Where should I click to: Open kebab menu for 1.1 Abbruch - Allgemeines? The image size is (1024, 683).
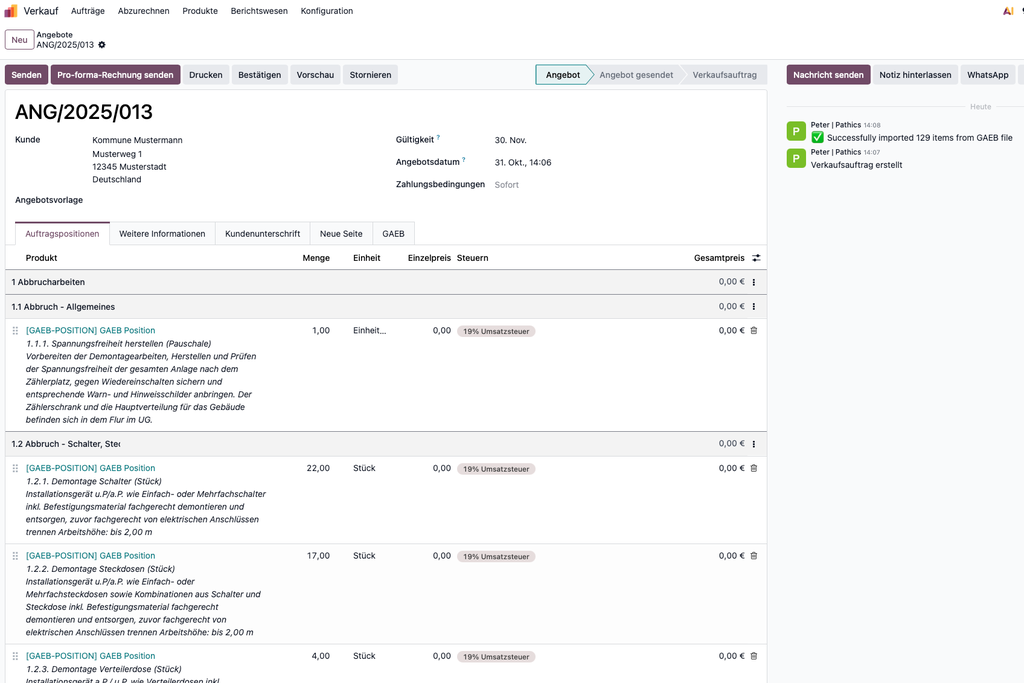754,307
